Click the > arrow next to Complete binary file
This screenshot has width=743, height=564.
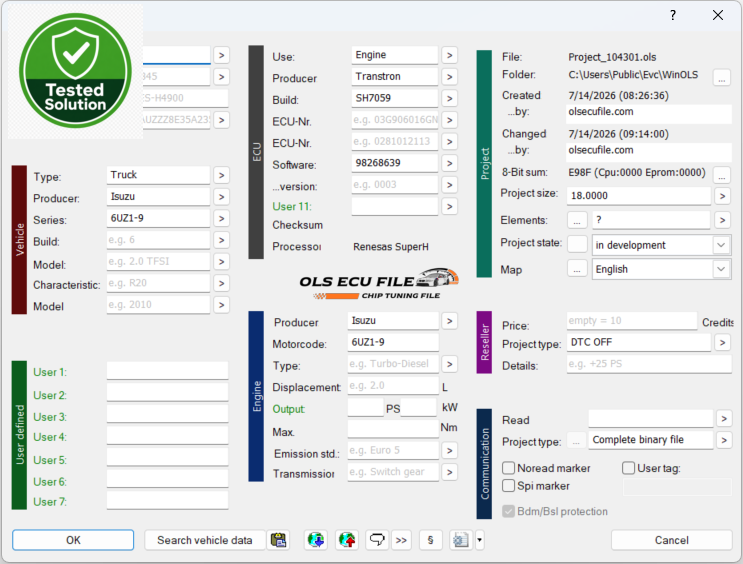click(724, 440)
